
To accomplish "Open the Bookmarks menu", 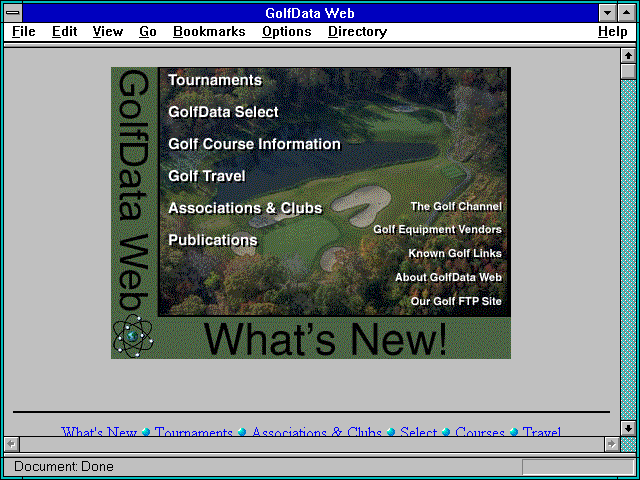I will point(209,32).
